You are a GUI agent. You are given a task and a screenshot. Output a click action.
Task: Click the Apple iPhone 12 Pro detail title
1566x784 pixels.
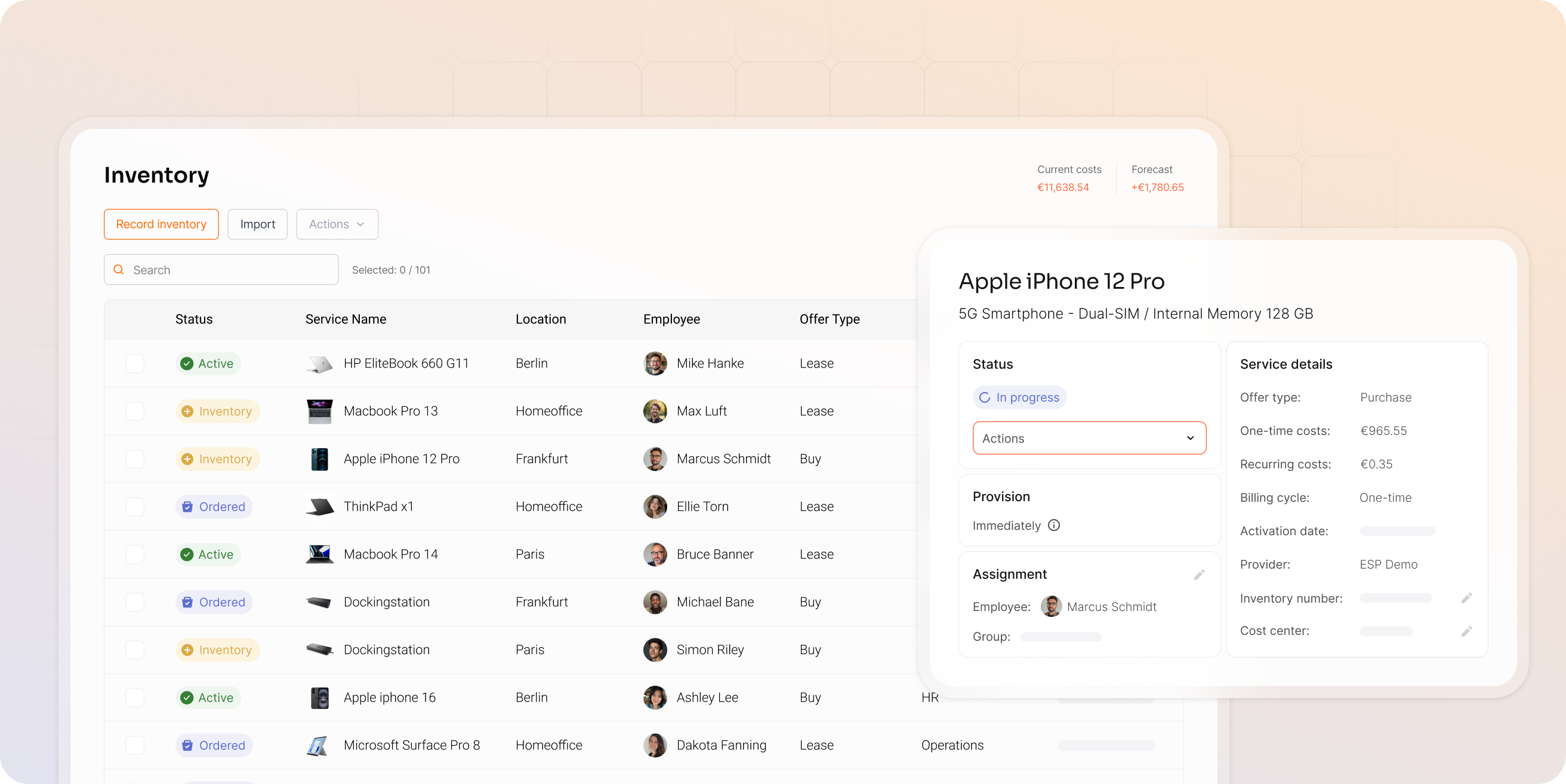pyautogui.click(x=1062, y=282)
